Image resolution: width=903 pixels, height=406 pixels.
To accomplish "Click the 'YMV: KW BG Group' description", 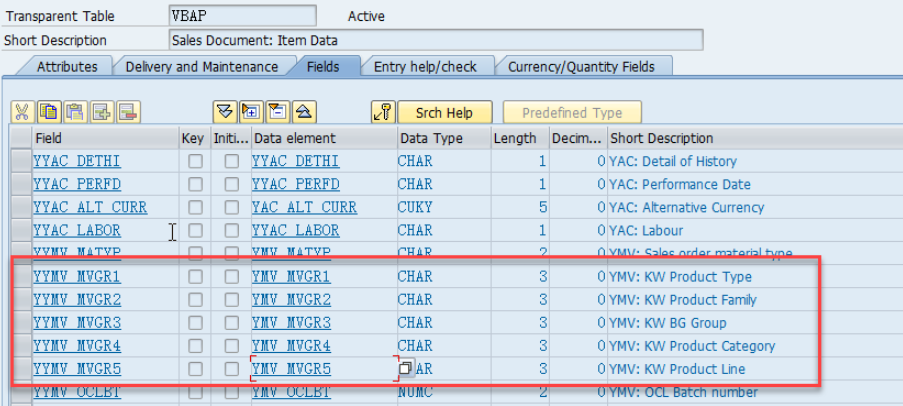I will [667, 322].
